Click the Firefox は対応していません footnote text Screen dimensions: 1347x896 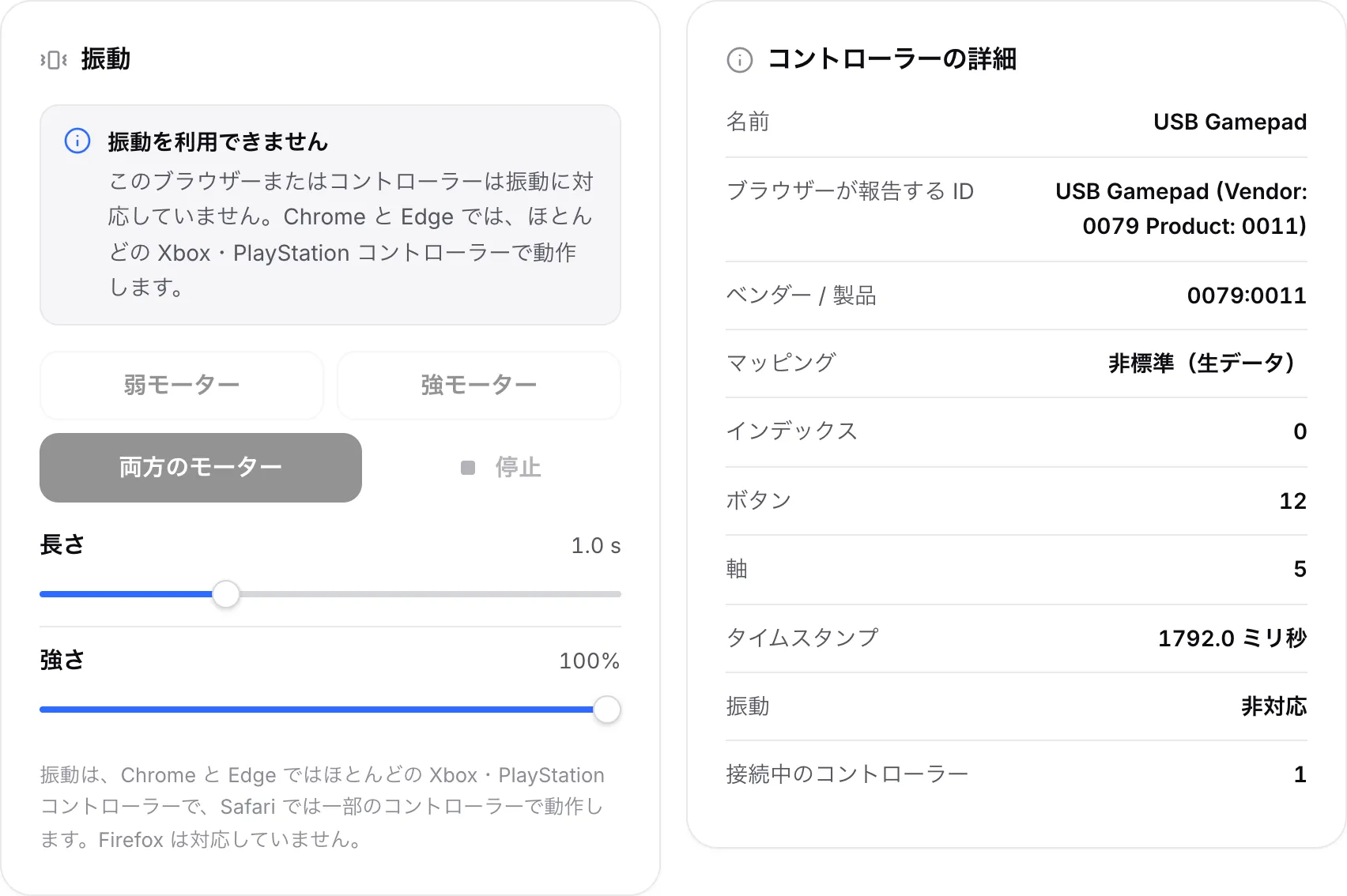(x=230, y=839)
